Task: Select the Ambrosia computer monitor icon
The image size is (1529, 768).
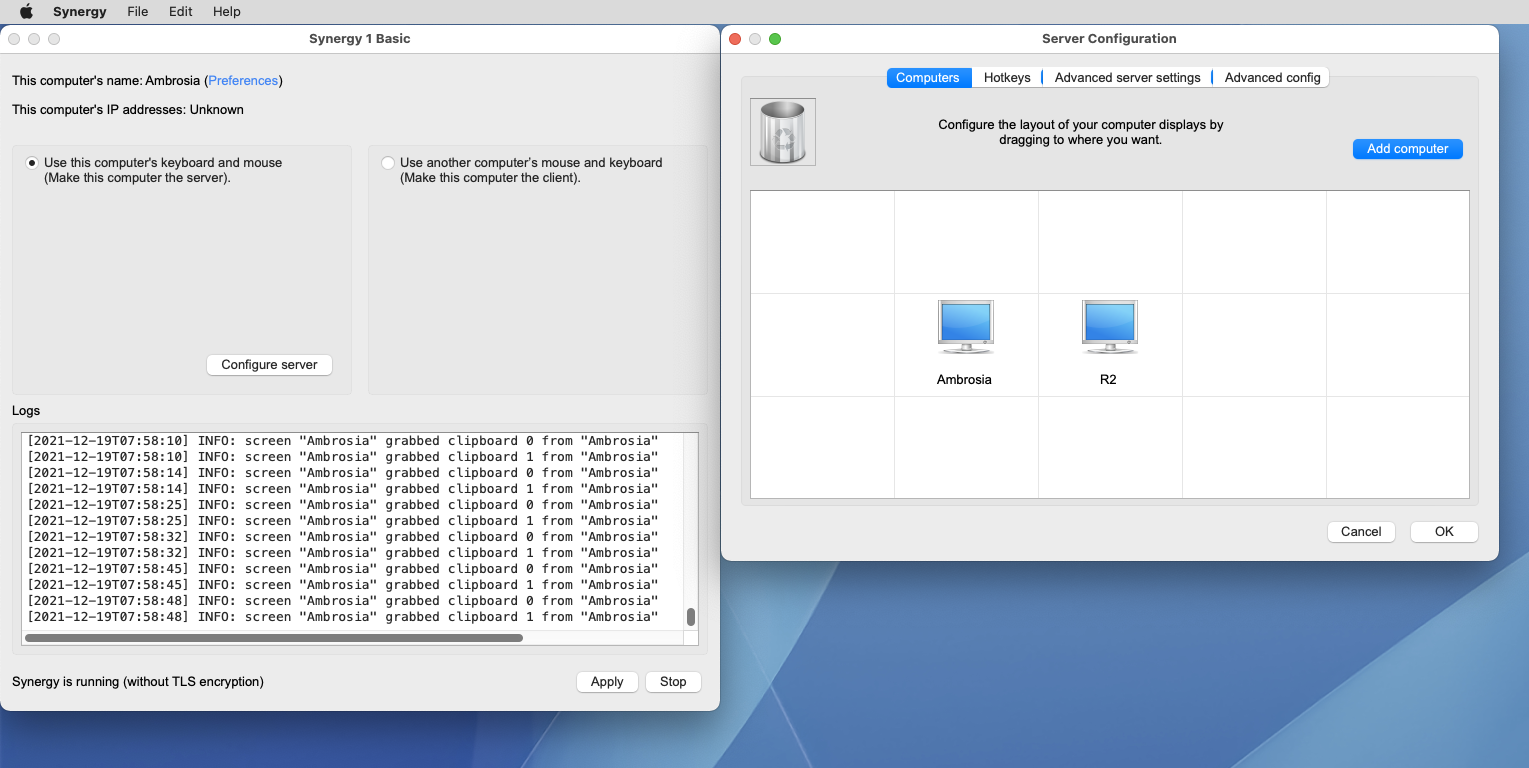Action: [x=965, y=327]
